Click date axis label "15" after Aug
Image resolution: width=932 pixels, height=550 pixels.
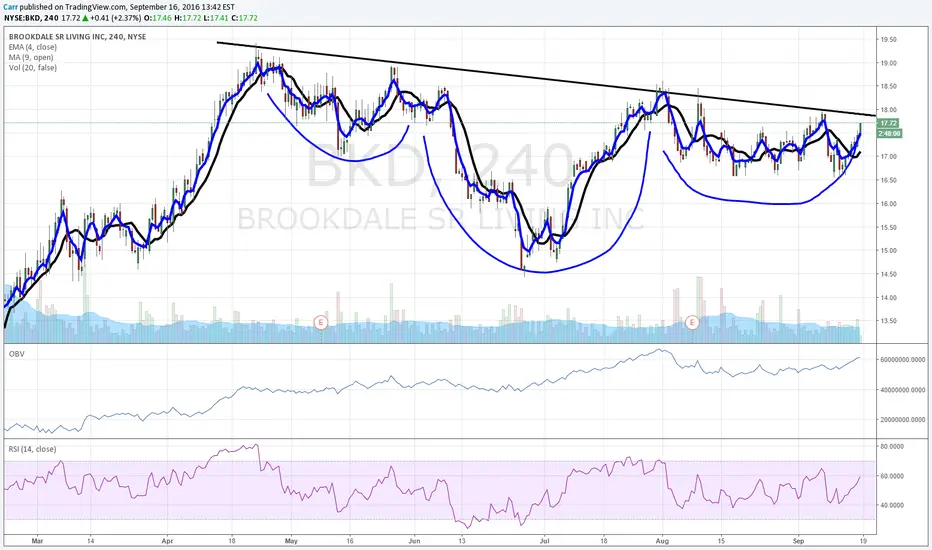tap(721, 541)
